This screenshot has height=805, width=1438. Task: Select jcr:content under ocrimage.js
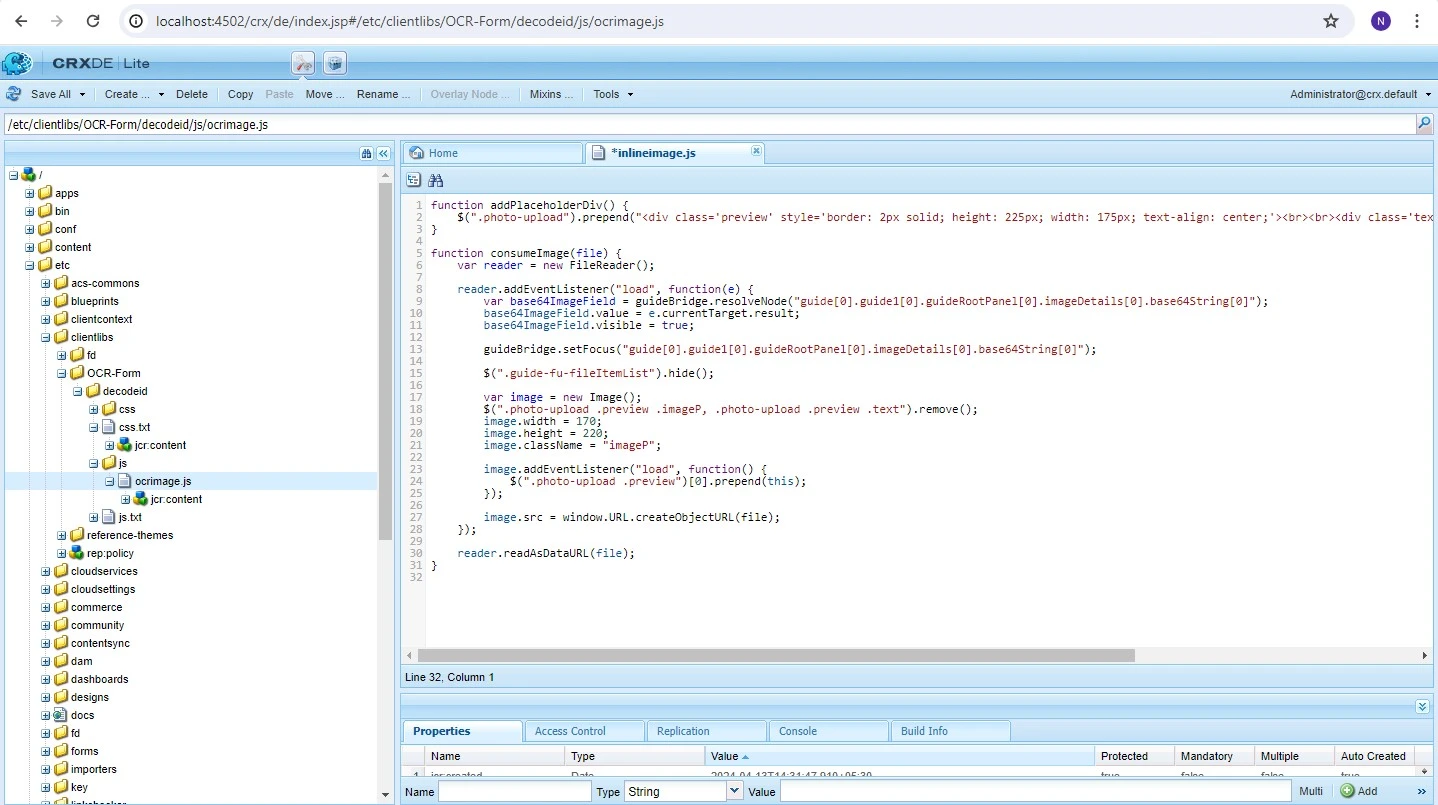click(x=176, y=499)
